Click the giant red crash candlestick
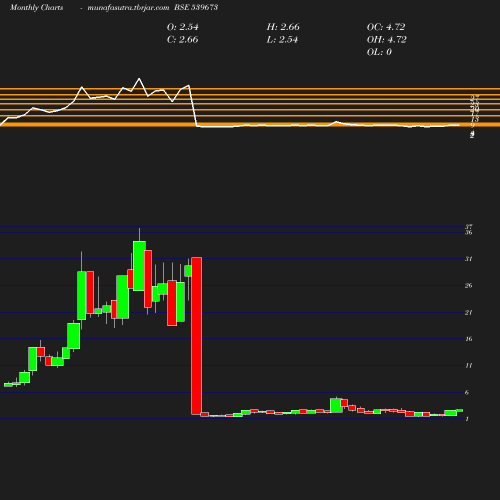Screen dimensions: 500x500 click(x=197, y=336)
